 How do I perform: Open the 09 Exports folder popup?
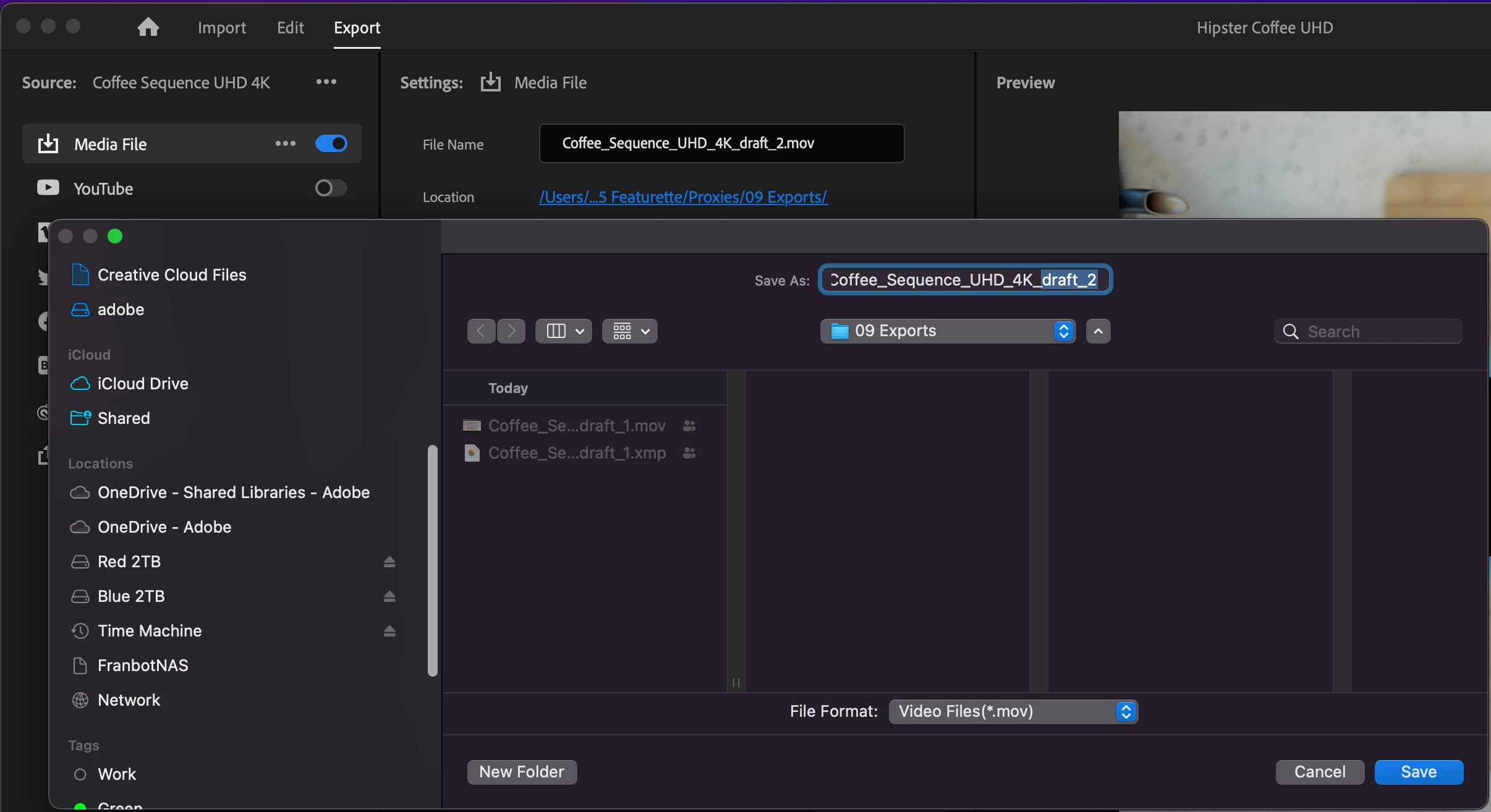click(x=947, y=331)
